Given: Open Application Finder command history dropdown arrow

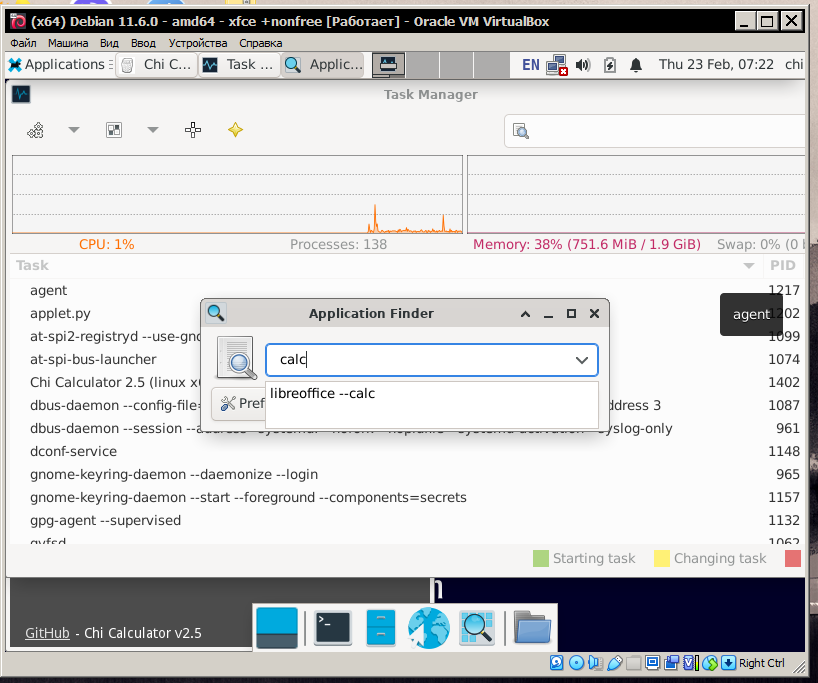Looking at the screenshot, I should 582,360.
